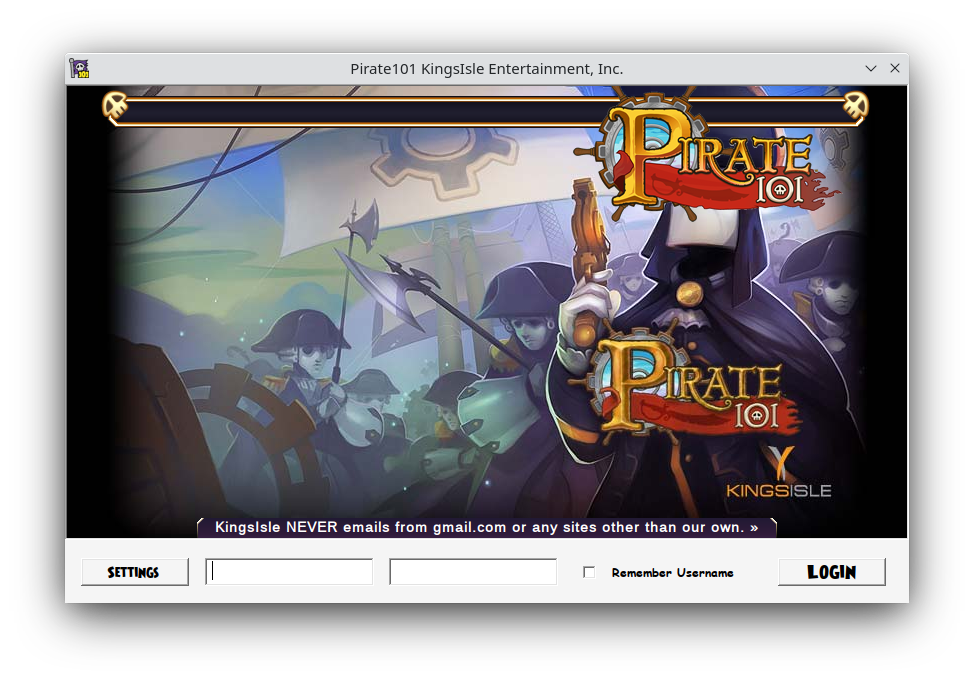This screenshot has width=974, height=680.
Task: Minimize window using the title bar chevron
Action: 871,68
